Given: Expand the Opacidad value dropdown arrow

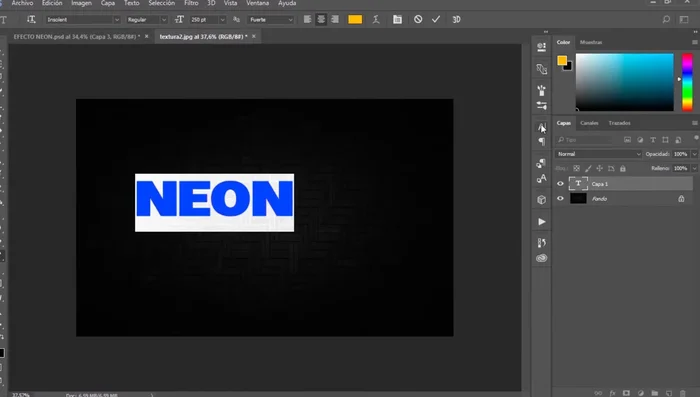Looking at the screenshot, I should point(694,154).
